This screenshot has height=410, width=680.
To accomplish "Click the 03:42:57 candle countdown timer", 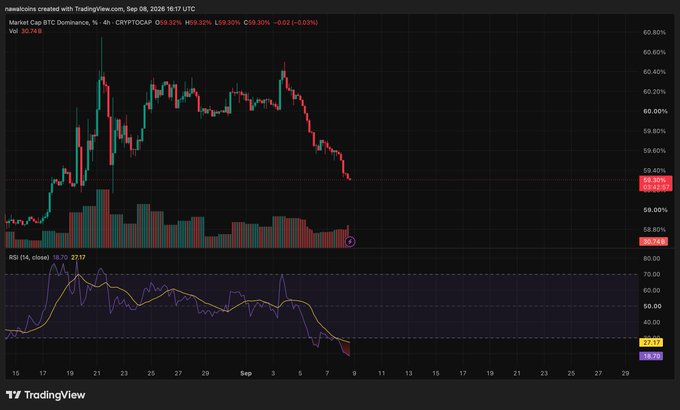I will click(x=655, y=187).
